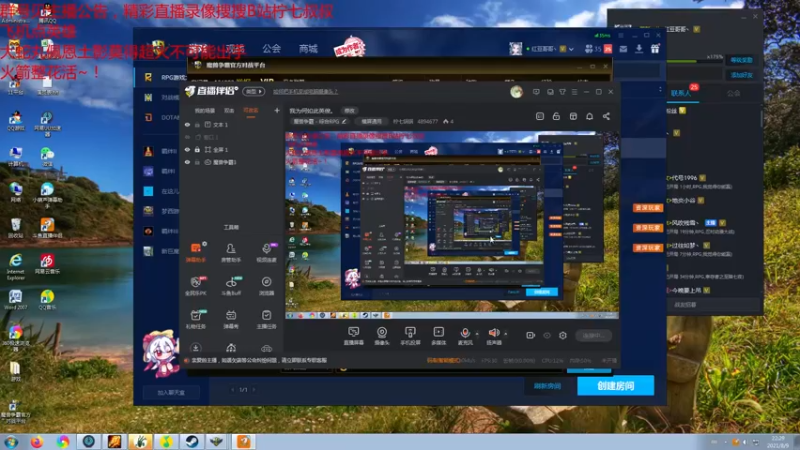
Task: Click the notification bell icon above preview
Action: point(589,116)
